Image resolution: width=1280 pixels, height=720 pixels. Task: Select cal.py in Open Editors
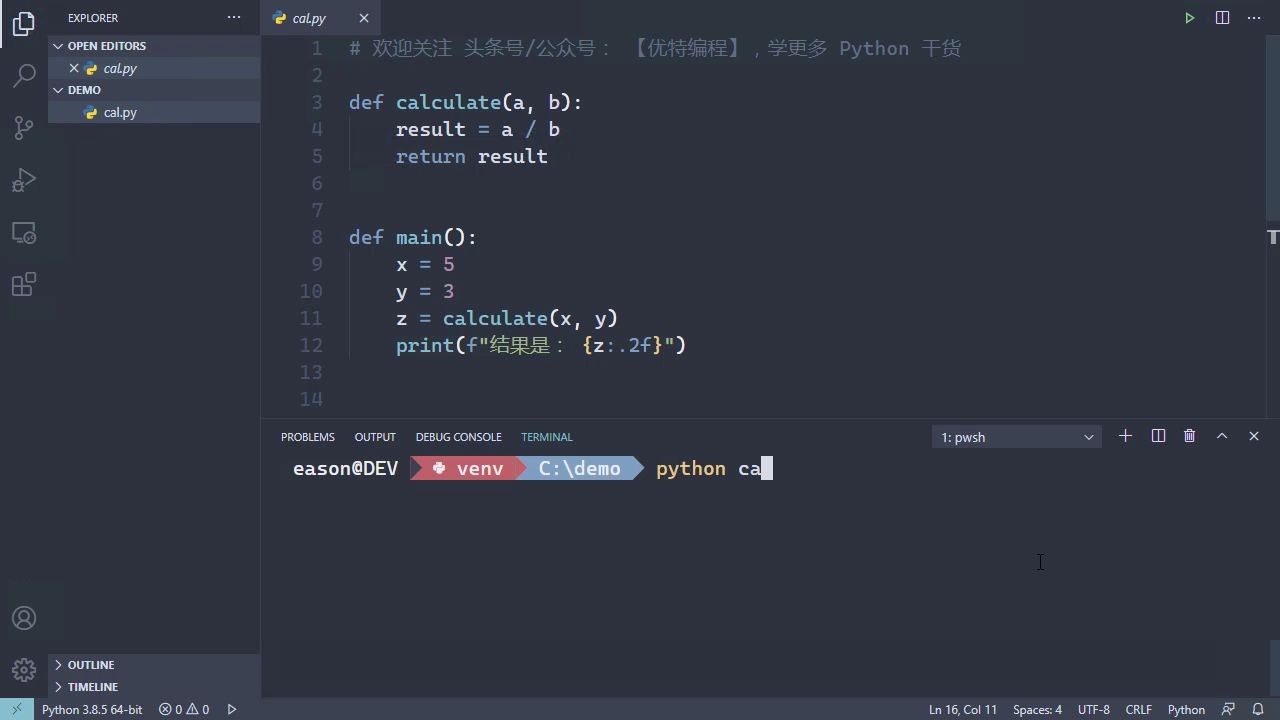click(154, 68)
